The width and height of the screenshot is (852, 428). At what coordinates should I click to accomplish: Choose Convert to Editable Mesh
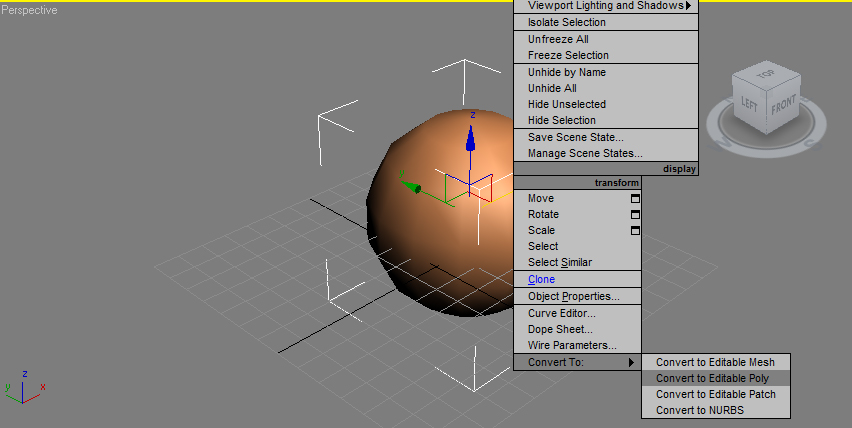click(x=715, y=362)
